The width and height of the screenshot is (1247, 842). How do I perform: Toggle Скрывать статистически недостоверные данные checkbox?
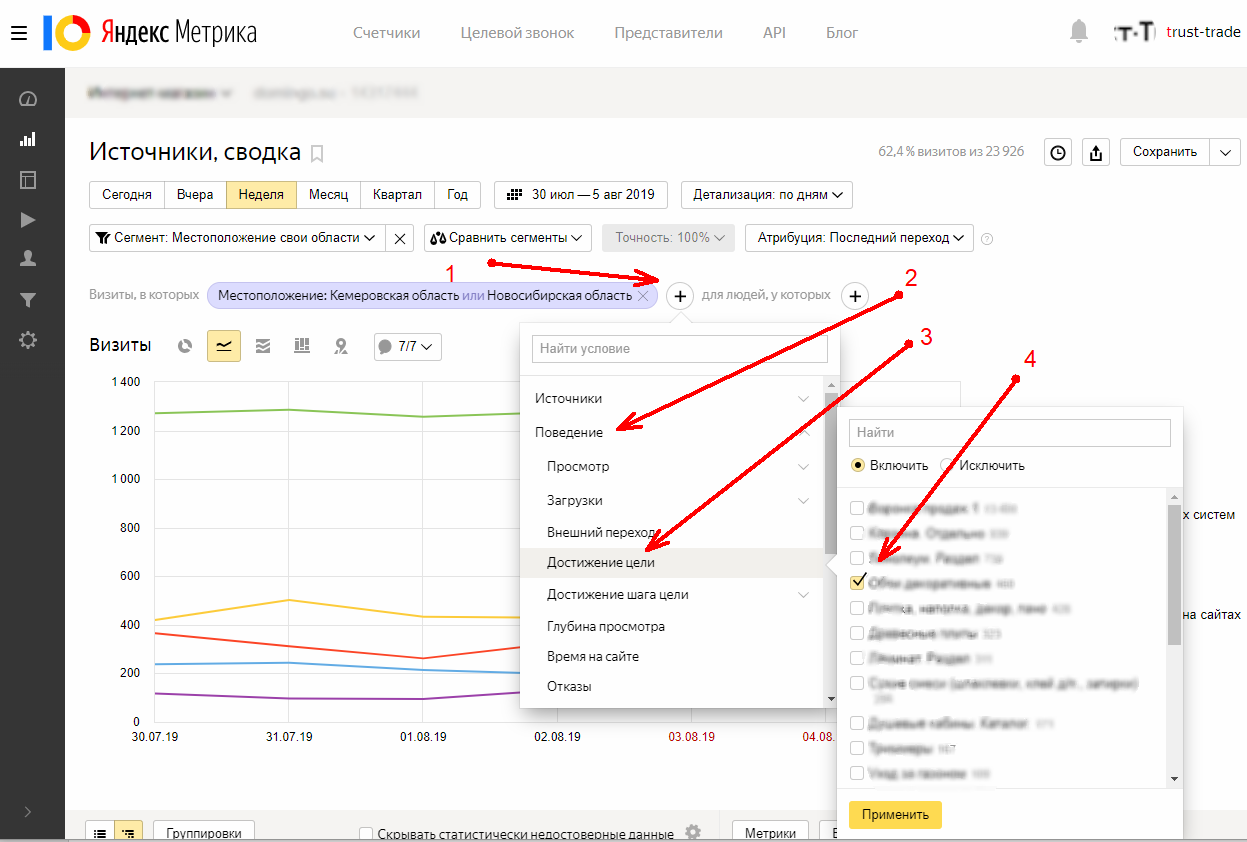tap(366, 833)
